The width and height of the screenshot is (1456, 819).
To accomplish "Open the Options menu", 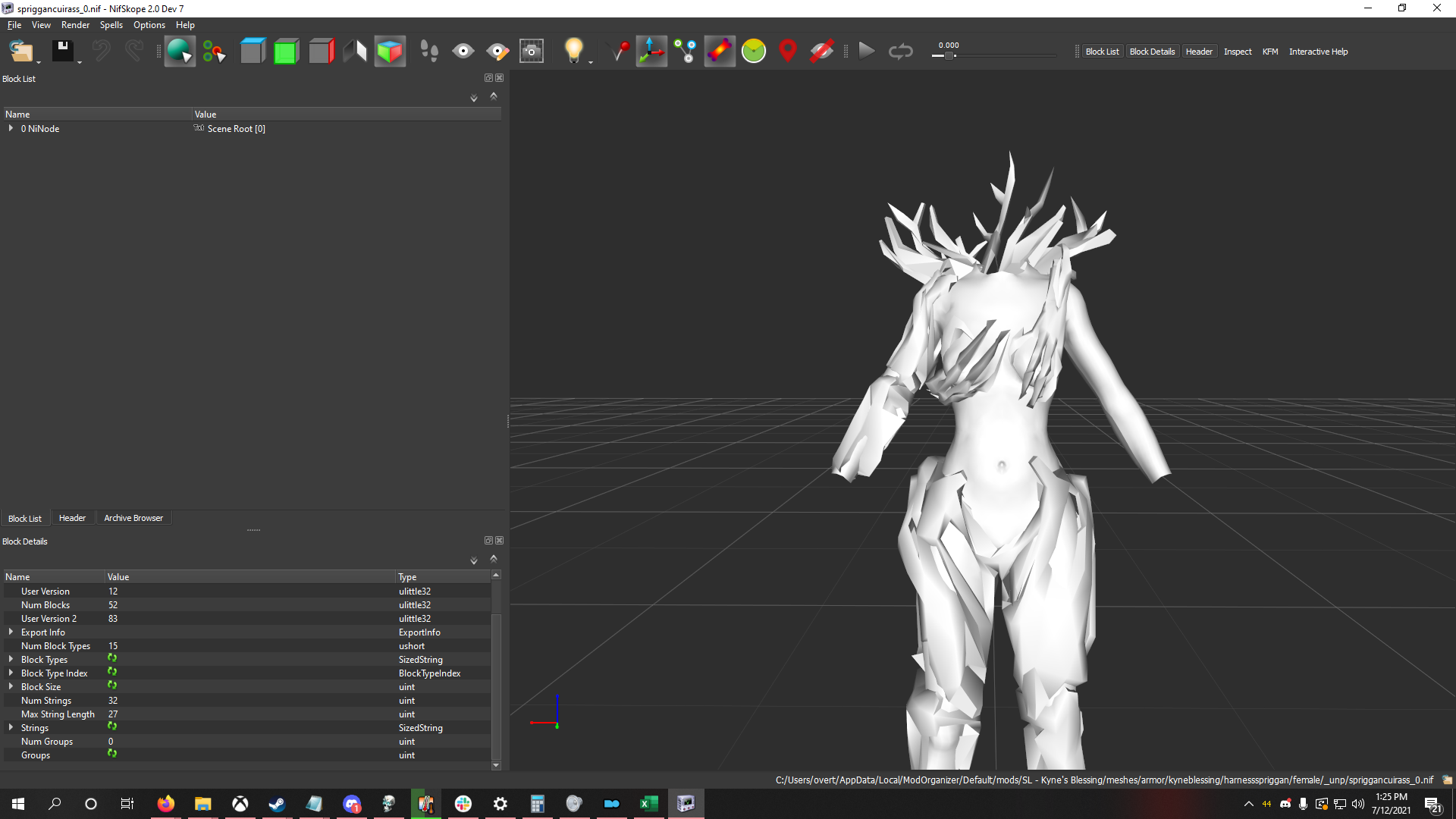I will click(149, 25).
